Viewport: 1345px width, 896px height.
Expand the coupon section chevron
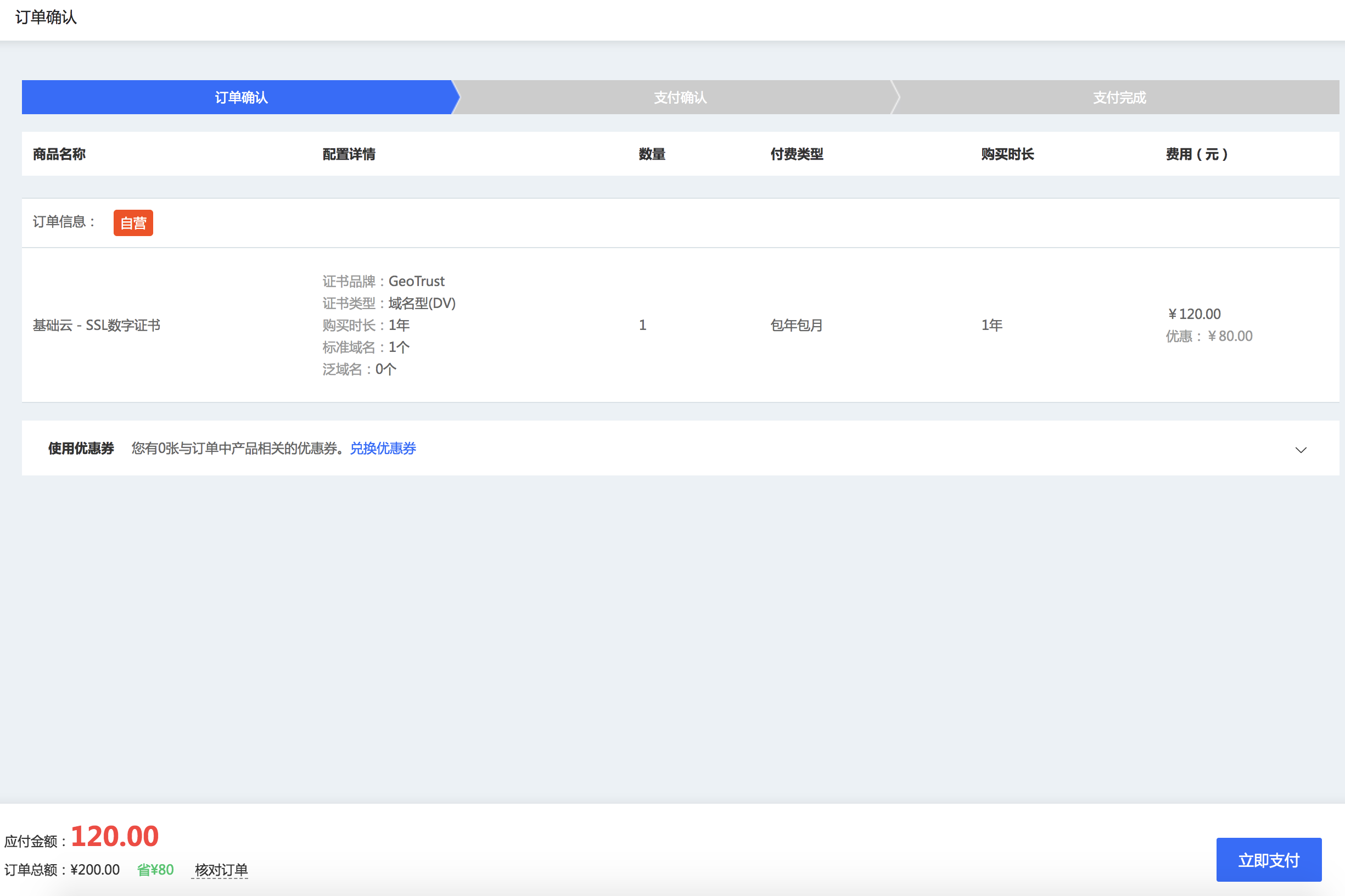pyautogui.click(x=1301, y=450)
